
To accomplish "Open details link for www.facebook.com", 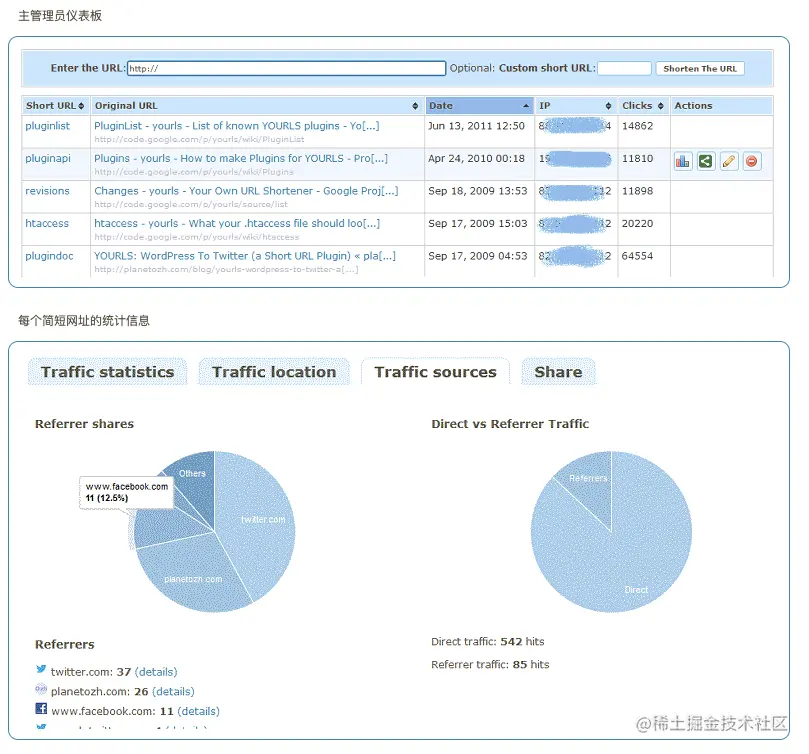I will [199, 711].
